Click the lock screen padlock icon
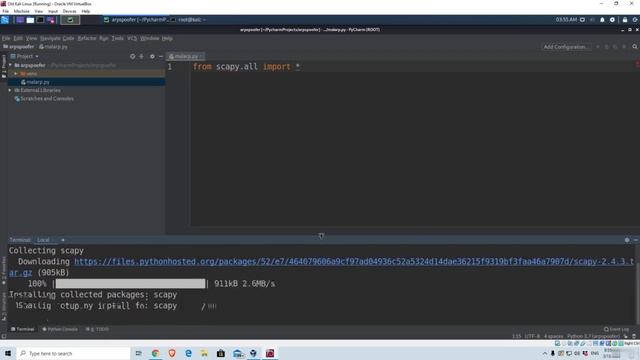The height and width of the screenshot is (360, 640). 624,20
